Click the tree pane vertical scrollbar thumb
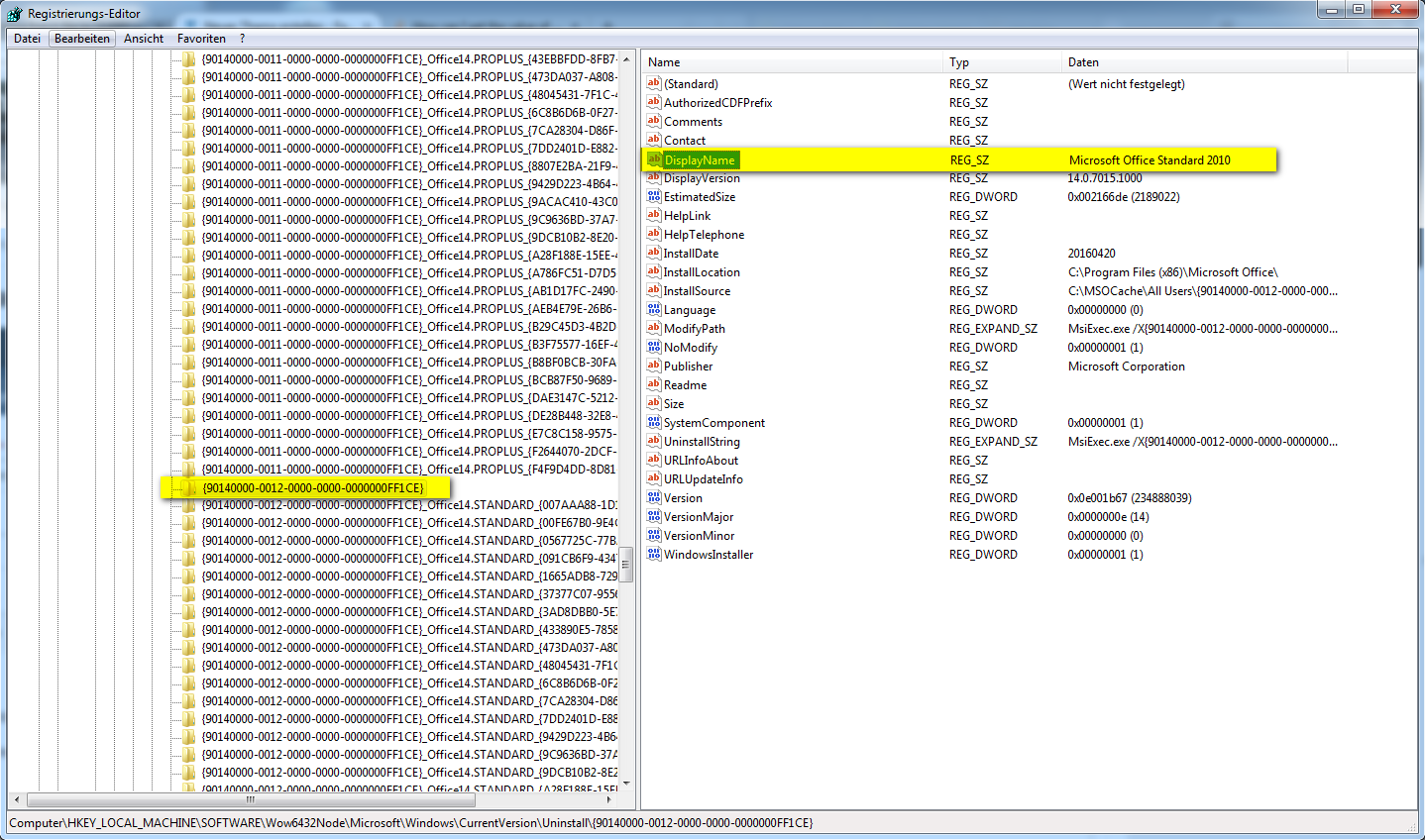This screenshot has width=1425, height=840. point(626,564)
